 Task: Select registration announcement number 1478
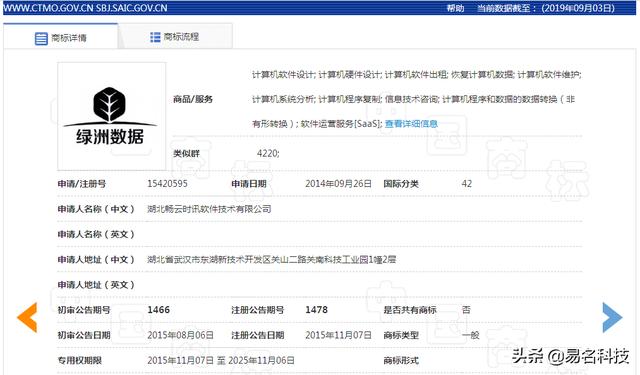(316, 310)
